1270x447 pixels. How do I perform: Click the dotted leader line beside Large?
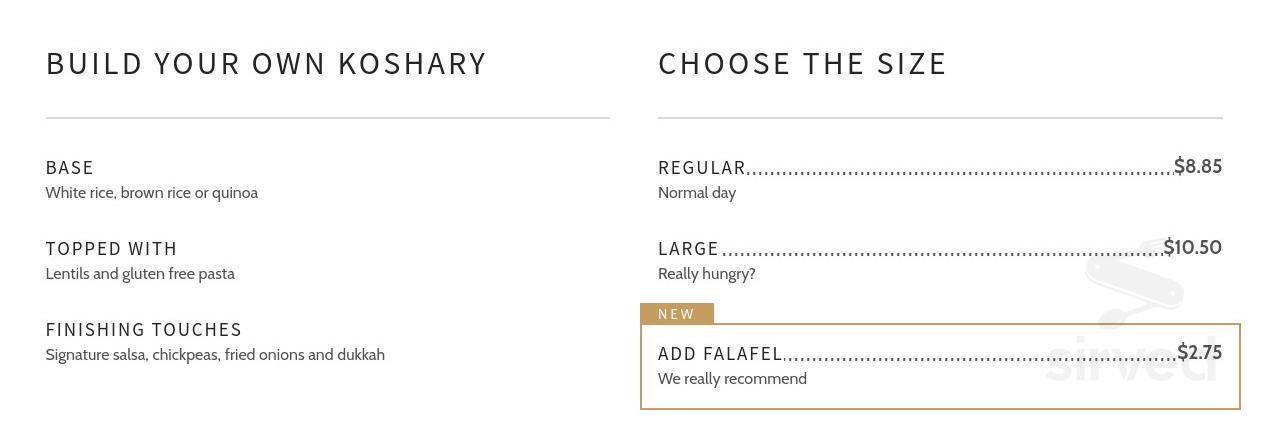click(x=942, y=254)
